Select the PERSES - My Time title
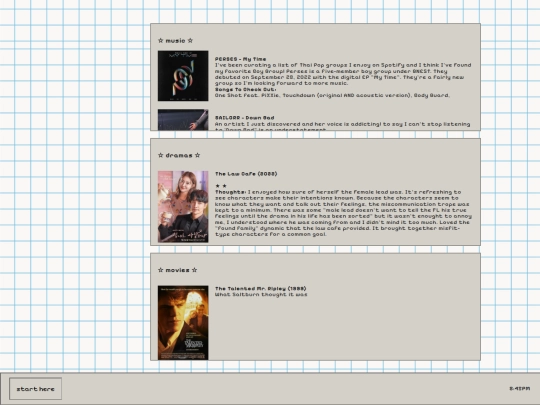This screenshot has width=540, height=405. (240, 59)
